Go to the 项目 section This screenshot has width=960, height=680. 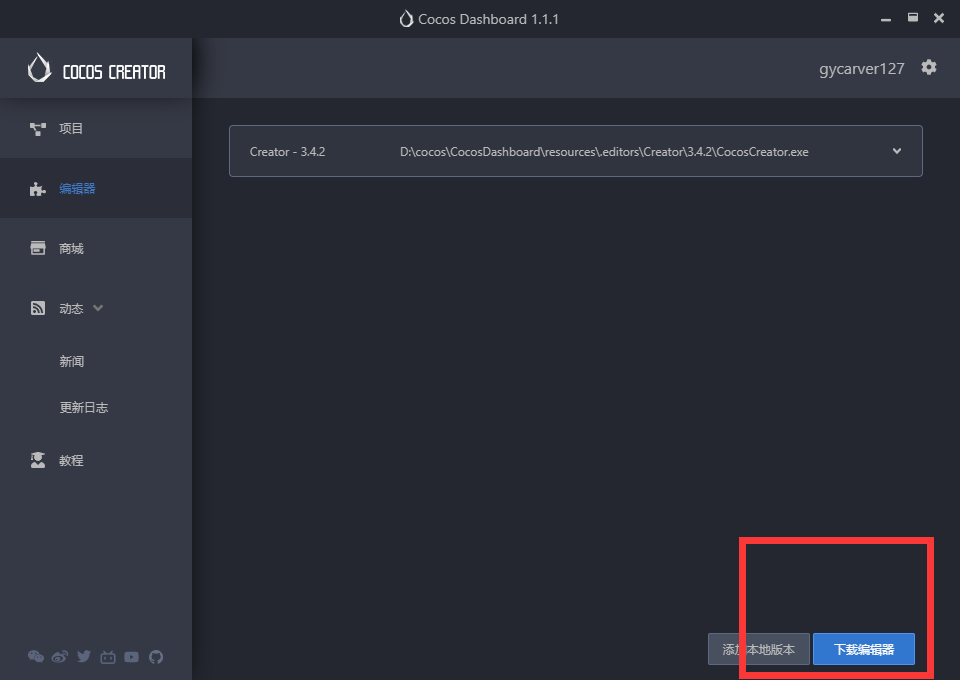pyautogui.click(x=96, y=129)
